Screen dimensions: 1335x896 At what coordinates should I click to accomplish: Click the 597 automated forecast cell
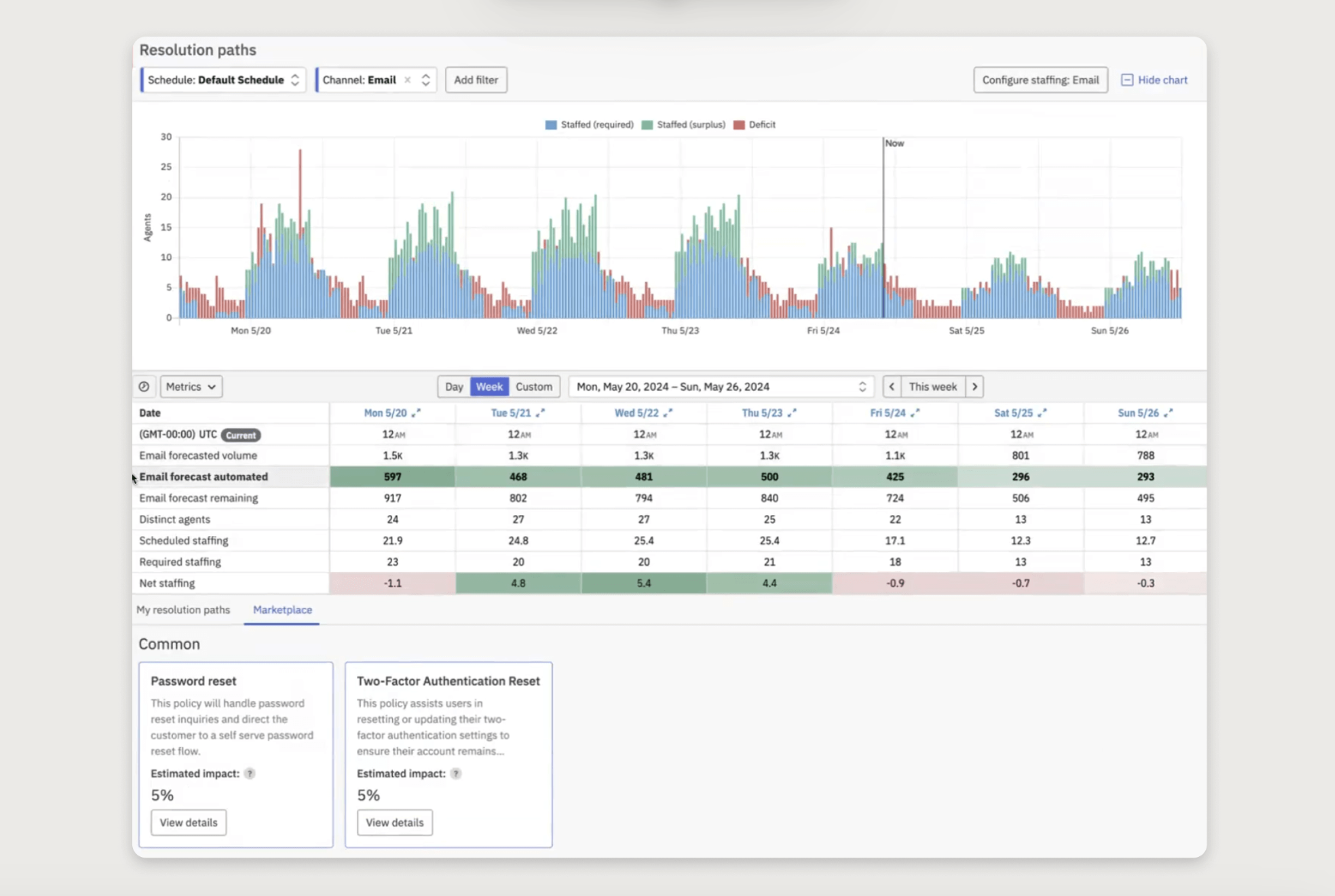click(392, 477)
